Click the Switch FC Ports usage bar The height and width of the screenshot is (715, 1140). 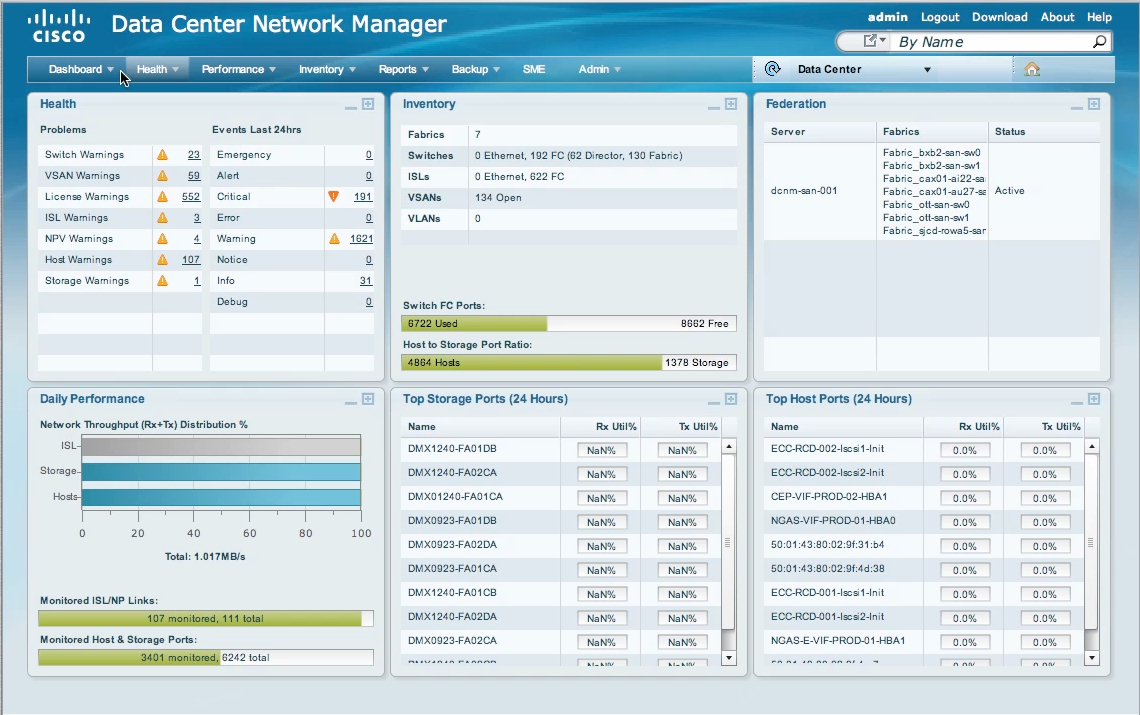(x=569, y=324)
